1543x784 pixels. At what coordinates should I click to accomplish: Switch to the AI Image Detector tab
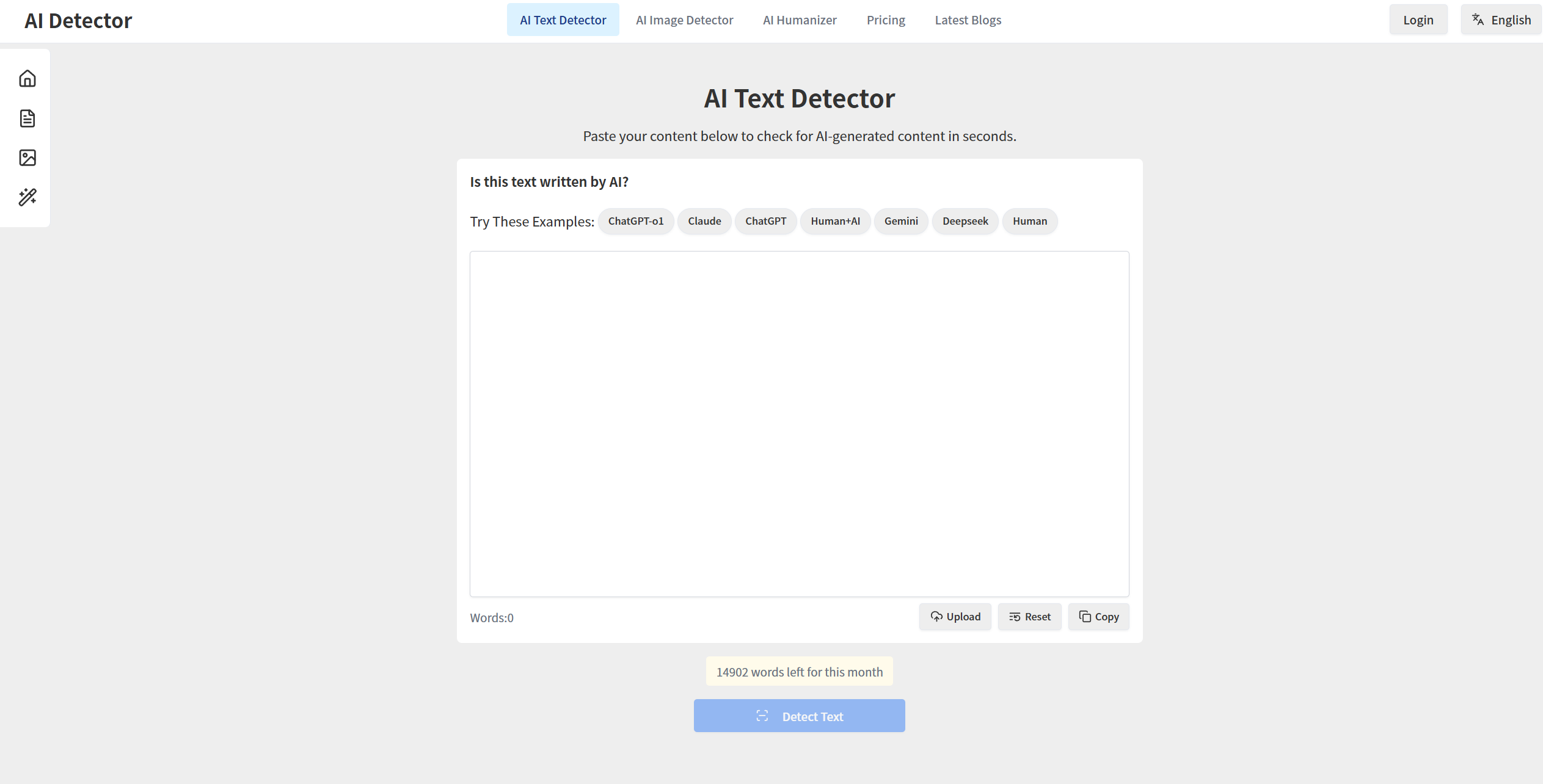pyautogui.click(x=684, y=20)
